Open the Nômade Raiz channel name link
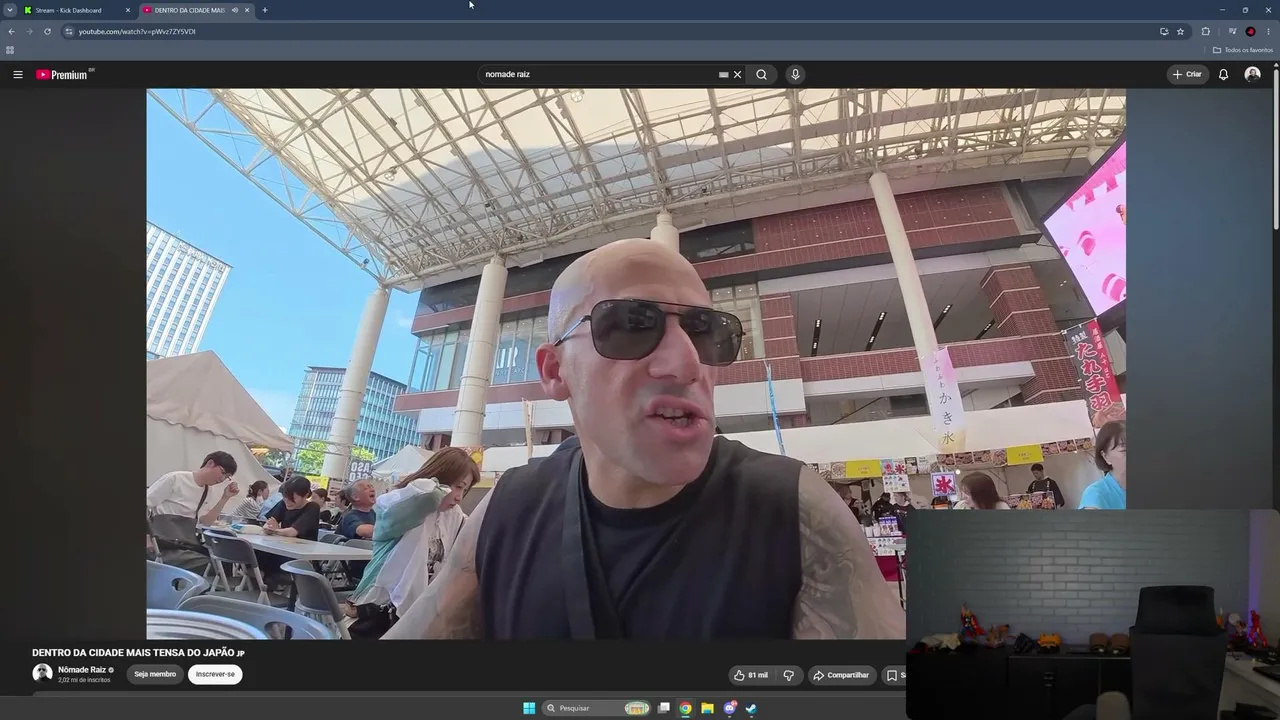The height and width of the screenshot is (720, 1280). [82, 670]
